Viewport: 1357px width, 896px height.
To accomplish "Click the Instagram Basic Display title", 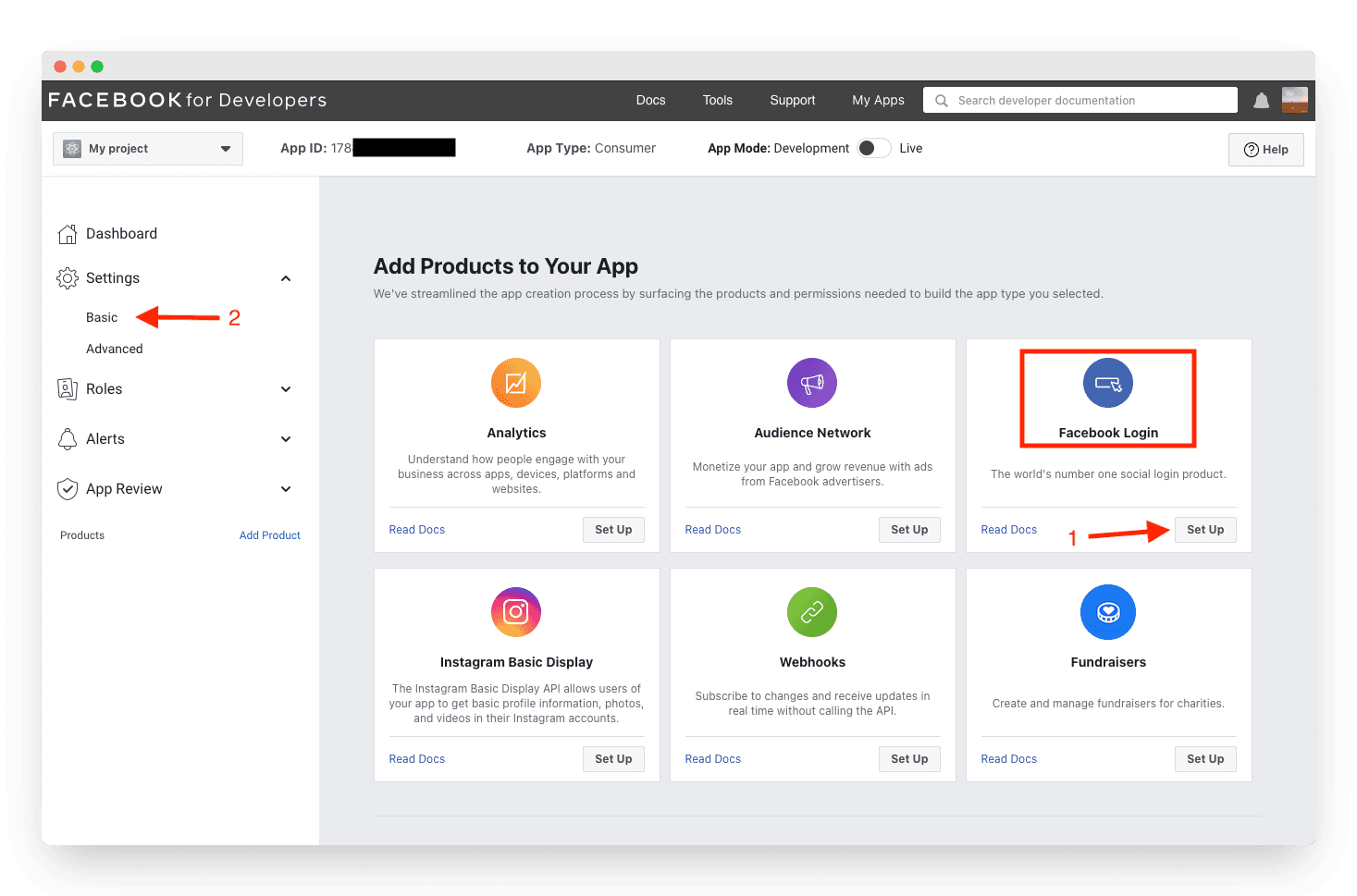I will point(516,662).
